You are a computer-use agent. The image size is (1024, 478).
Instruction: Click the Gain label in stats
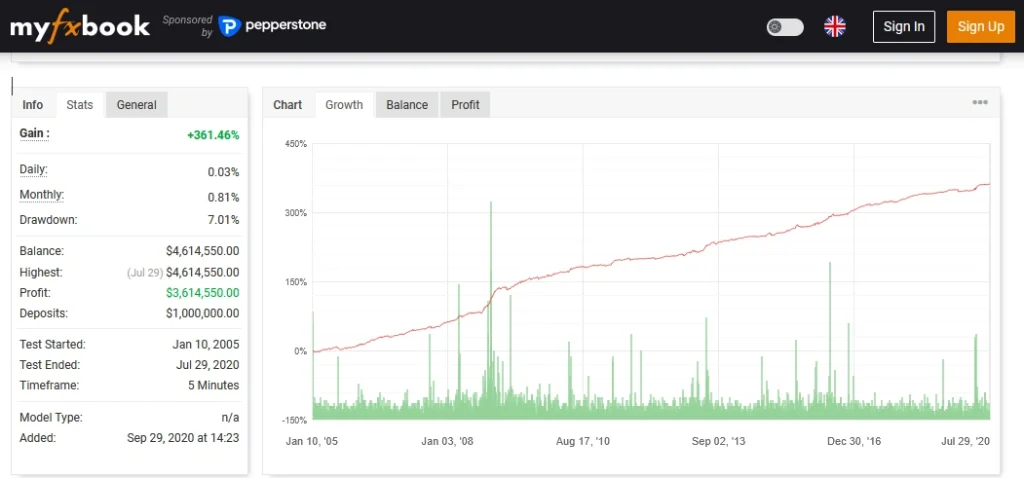[34, 134]
